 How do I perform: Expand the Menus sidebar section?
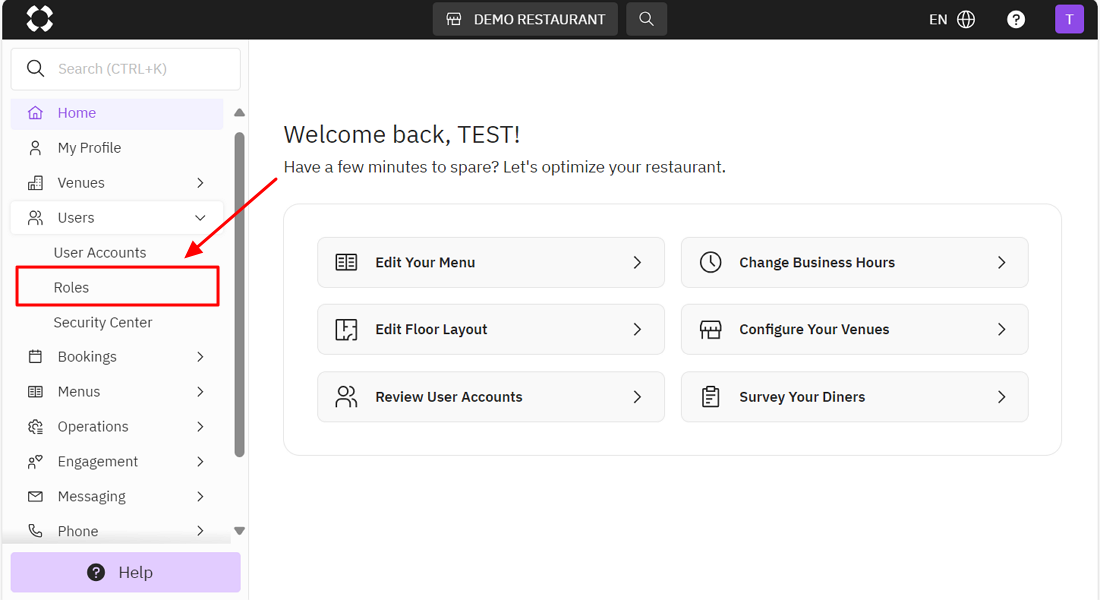pos(200,392)
